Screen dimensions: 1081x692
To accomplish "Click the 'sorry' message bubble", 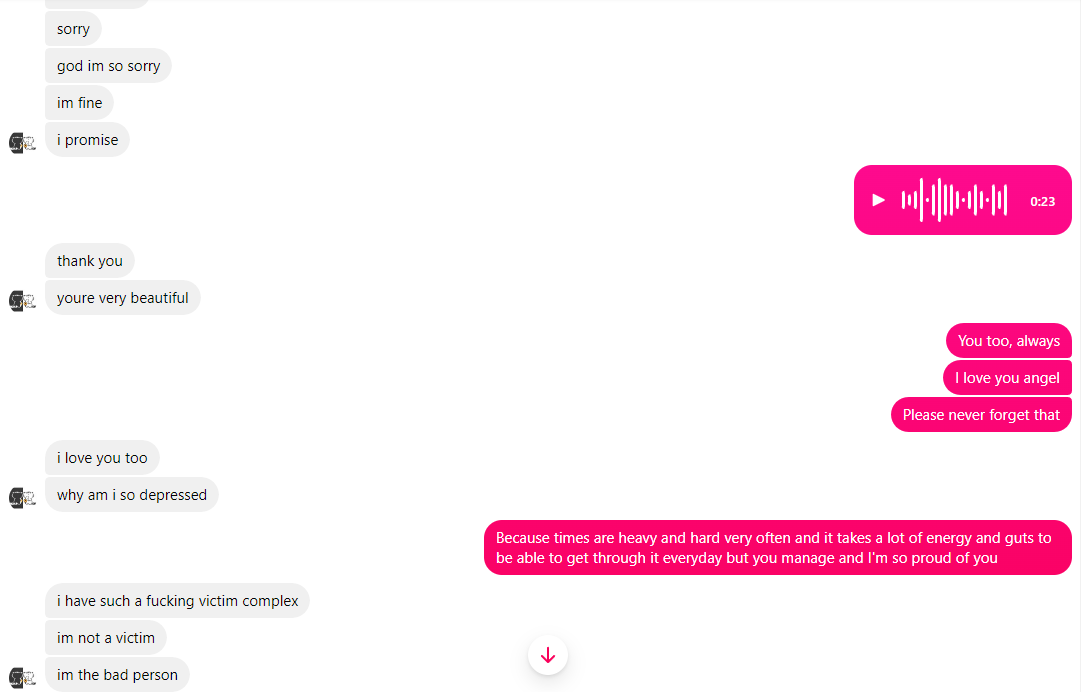I will (x=73, y=29).
